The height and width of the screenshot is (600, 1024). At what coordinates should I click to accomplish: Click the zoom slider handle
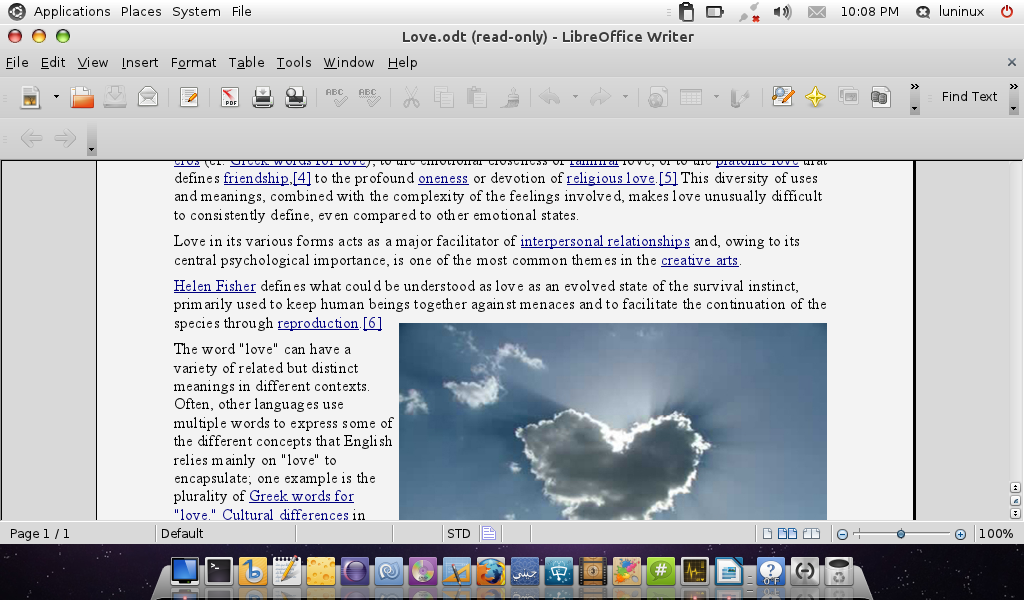click(901, 534)
